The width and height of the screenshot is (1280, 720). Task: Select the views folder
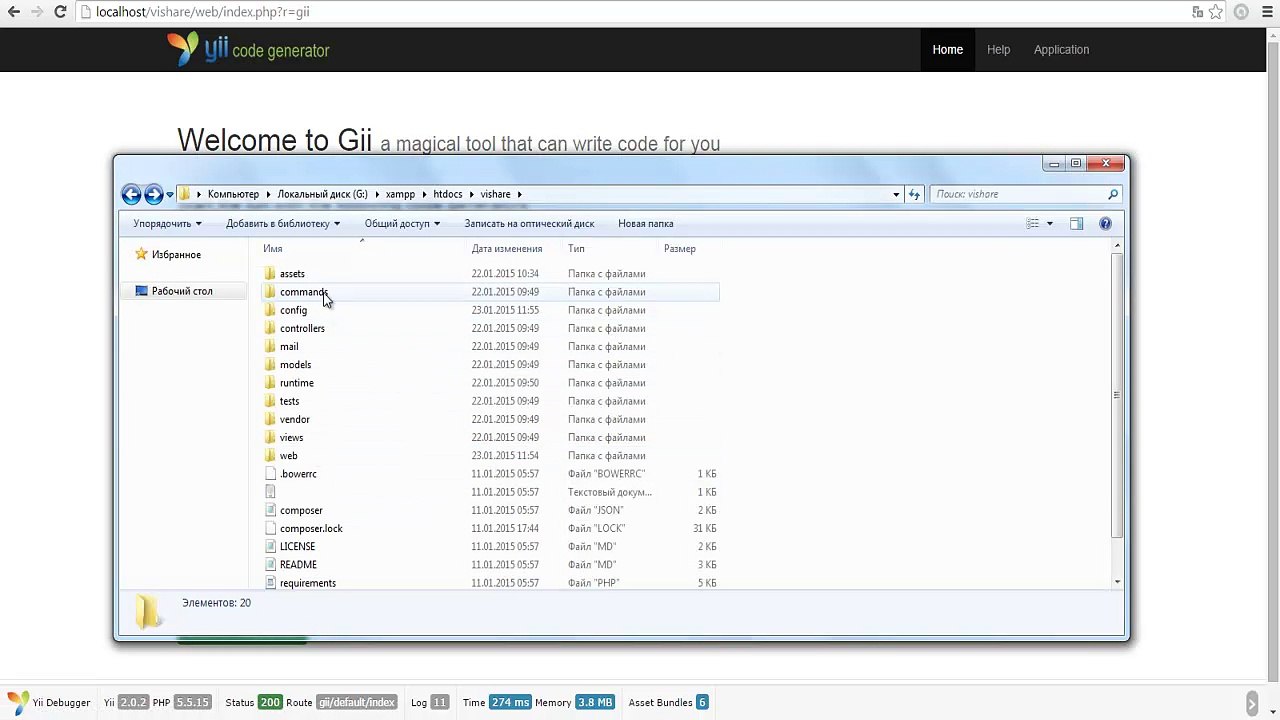click(291, 438)
